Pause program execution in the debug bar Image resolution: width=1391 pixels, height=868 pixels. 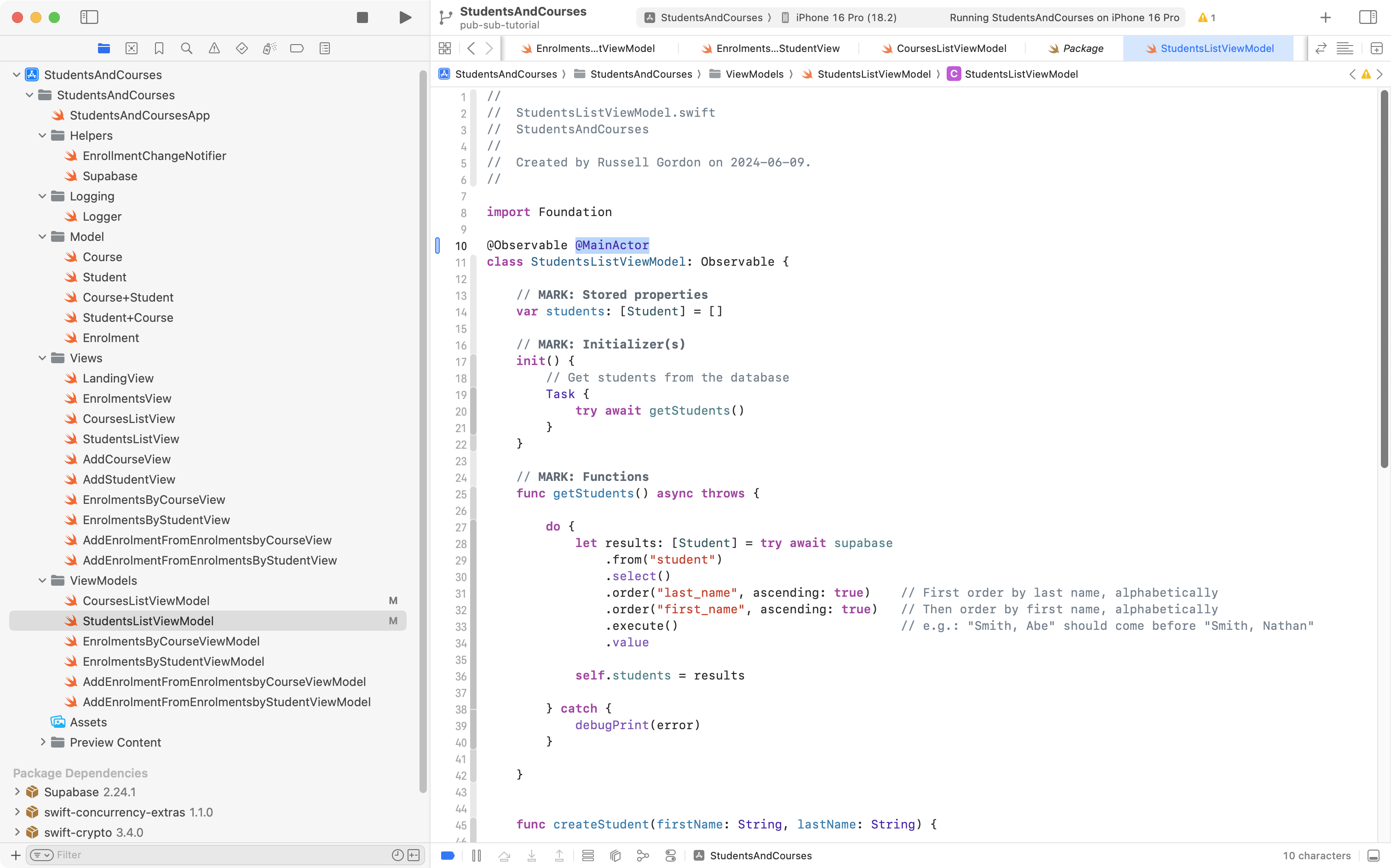pyautogui.click(x=476, y=856)
